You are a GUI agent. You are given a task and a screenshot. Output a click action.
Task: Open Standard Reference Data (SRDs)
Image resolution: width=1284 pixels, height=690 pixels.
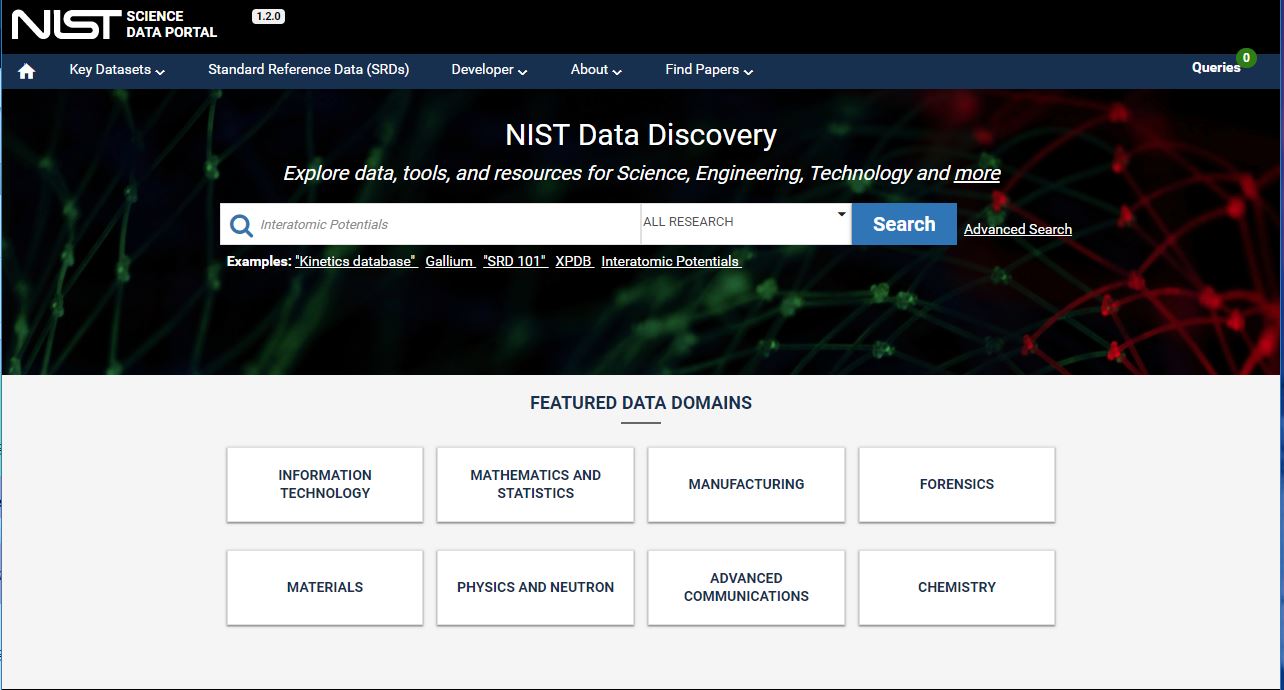[x=309, y=70]
